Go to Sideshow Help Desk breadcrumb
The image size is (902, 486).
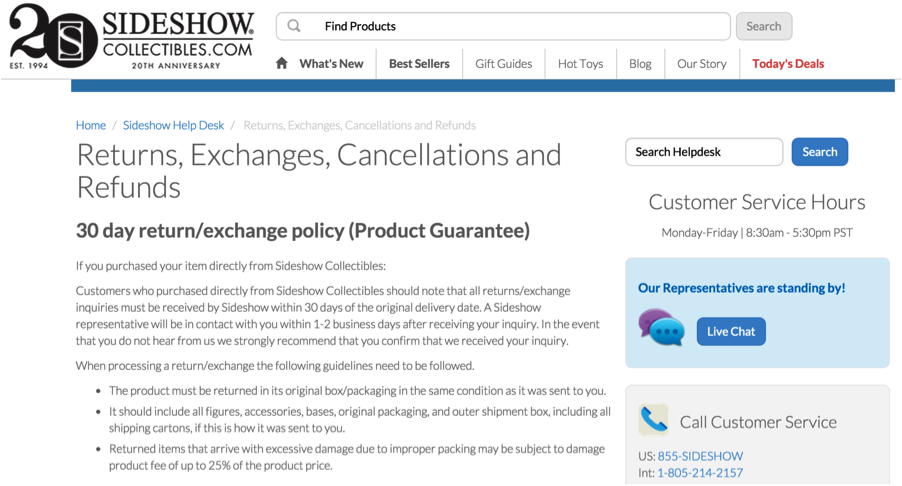[173, 125]
